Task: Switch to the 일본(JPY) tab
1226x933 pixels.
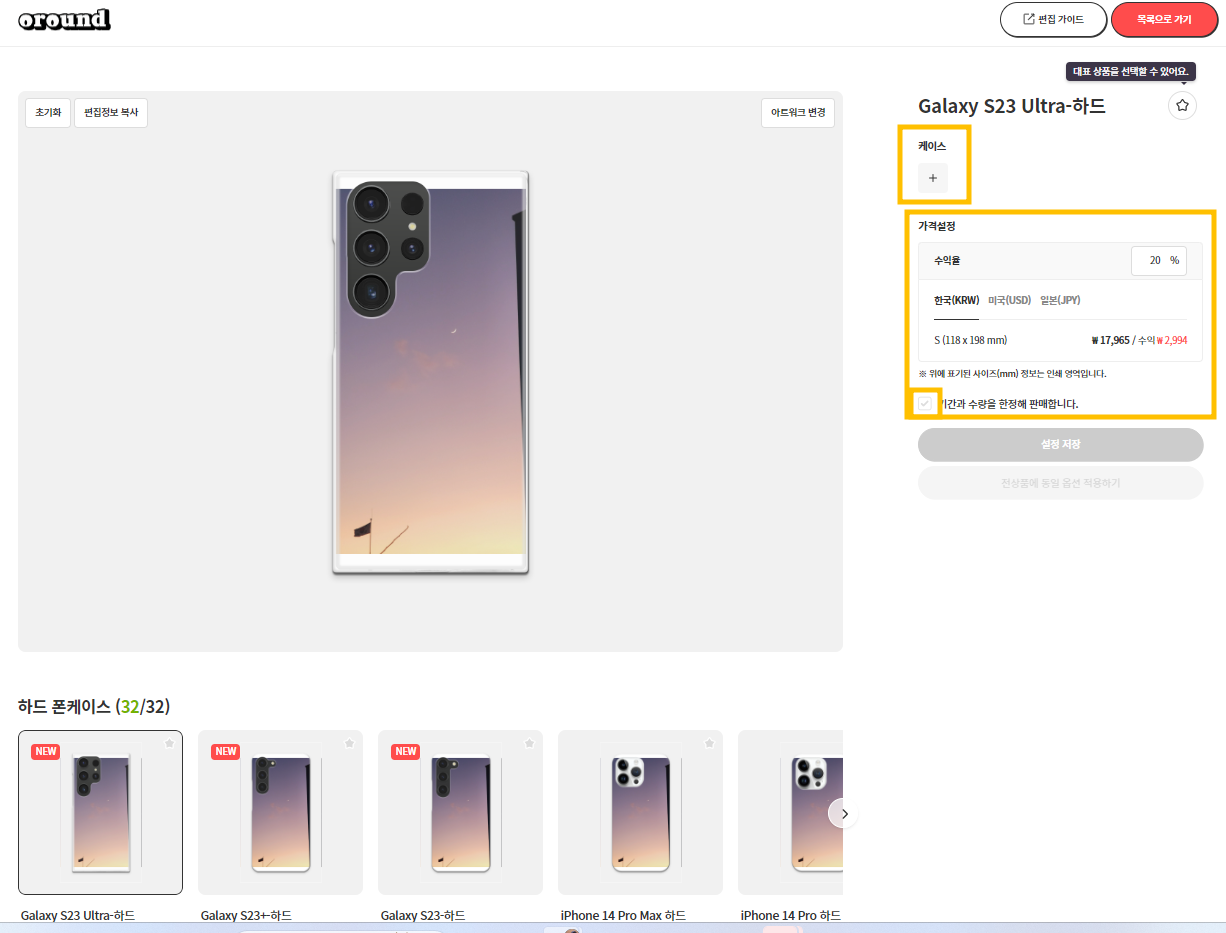Action: (x=1060, y=300)
